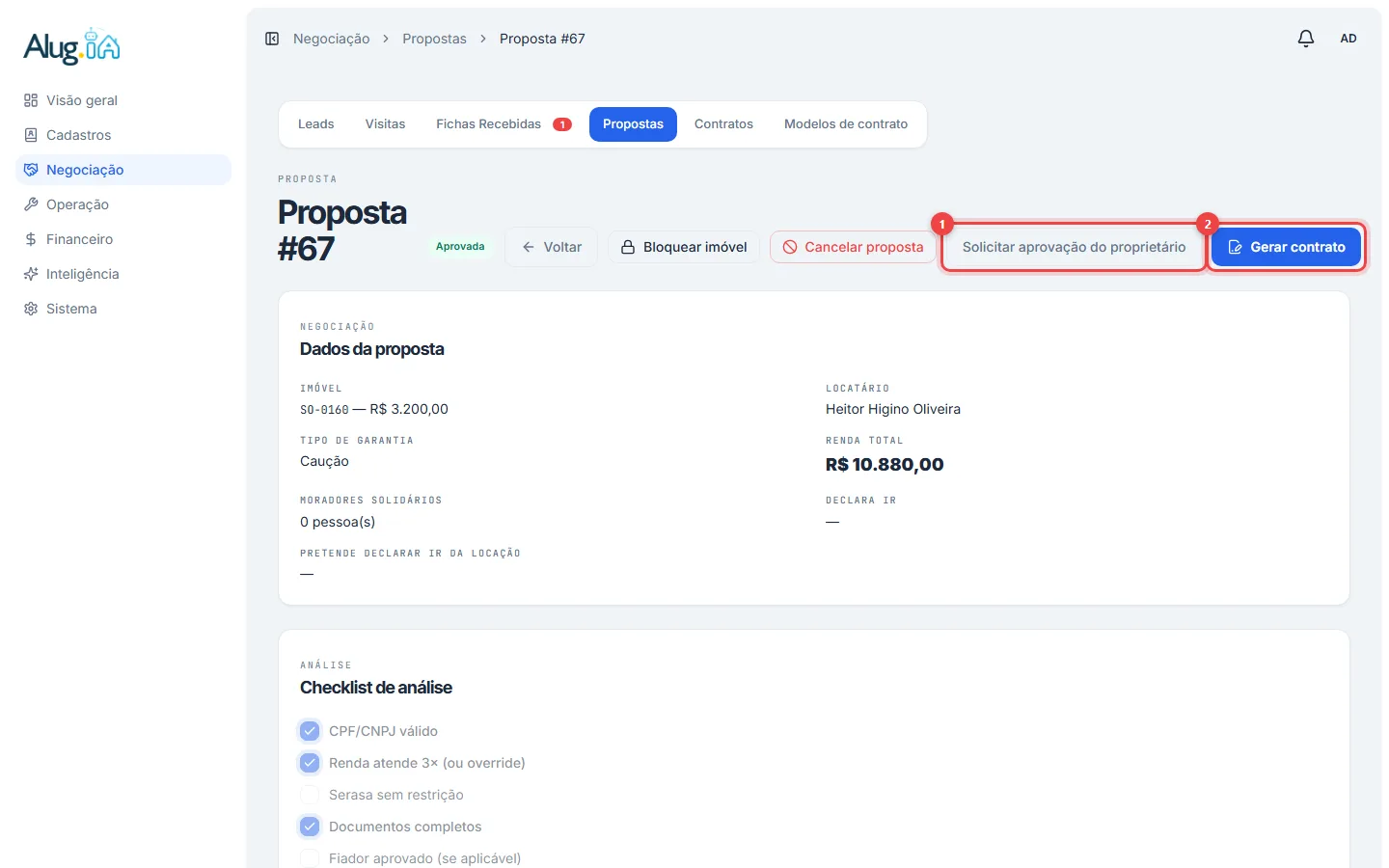This screenshot has width=1389, height=868.
Task: Open notifications bell
Action: (x=1306, y=39)
